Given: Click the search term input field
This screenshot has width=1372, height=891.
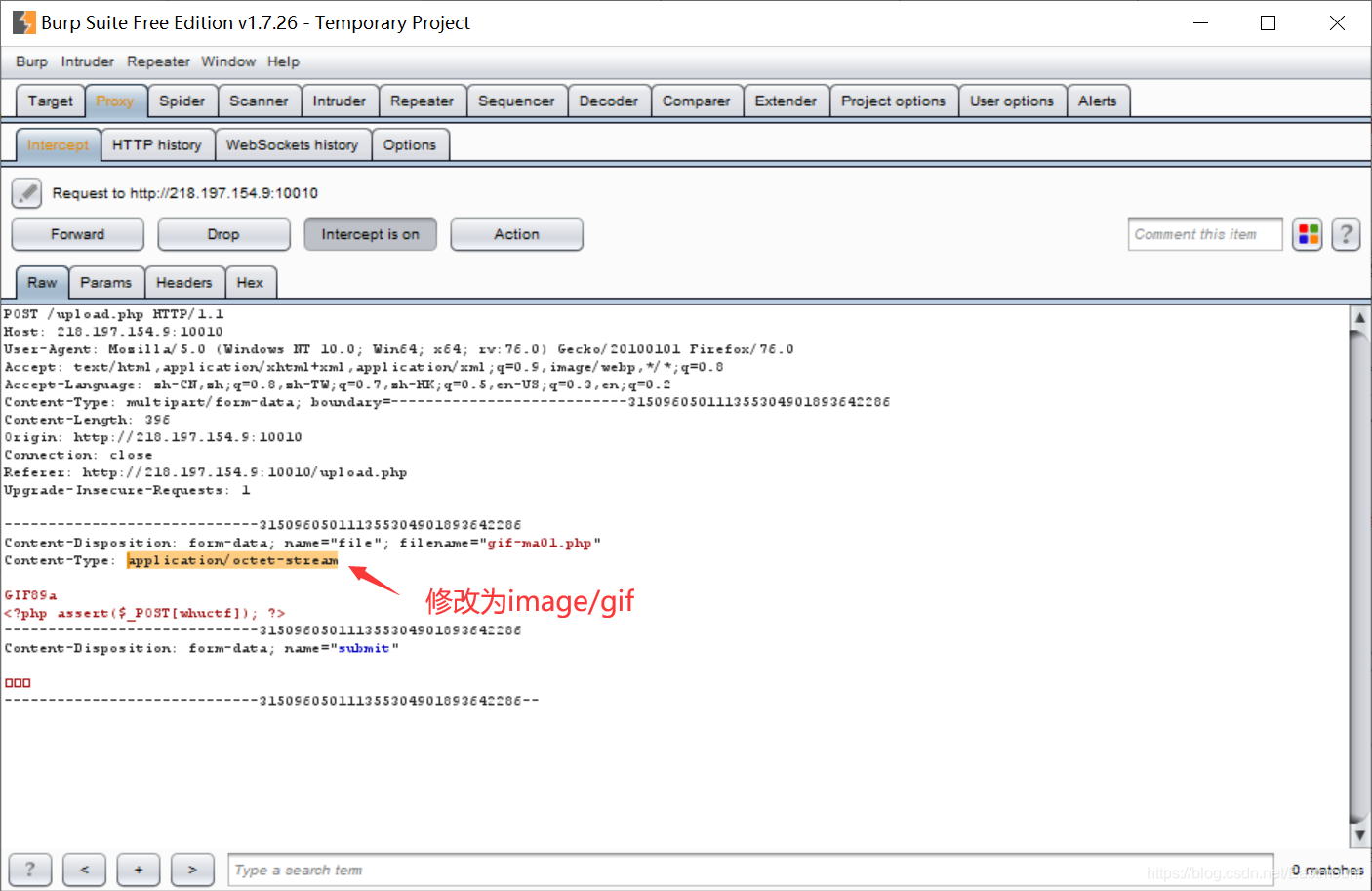Looking at the screenshot, I should (x=751, y=870).
